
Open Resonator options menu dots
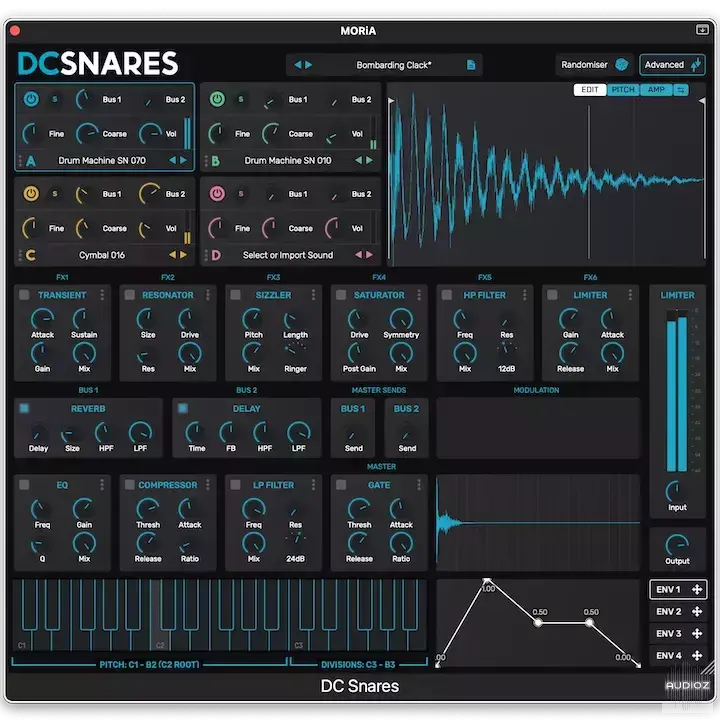point(208,295)
